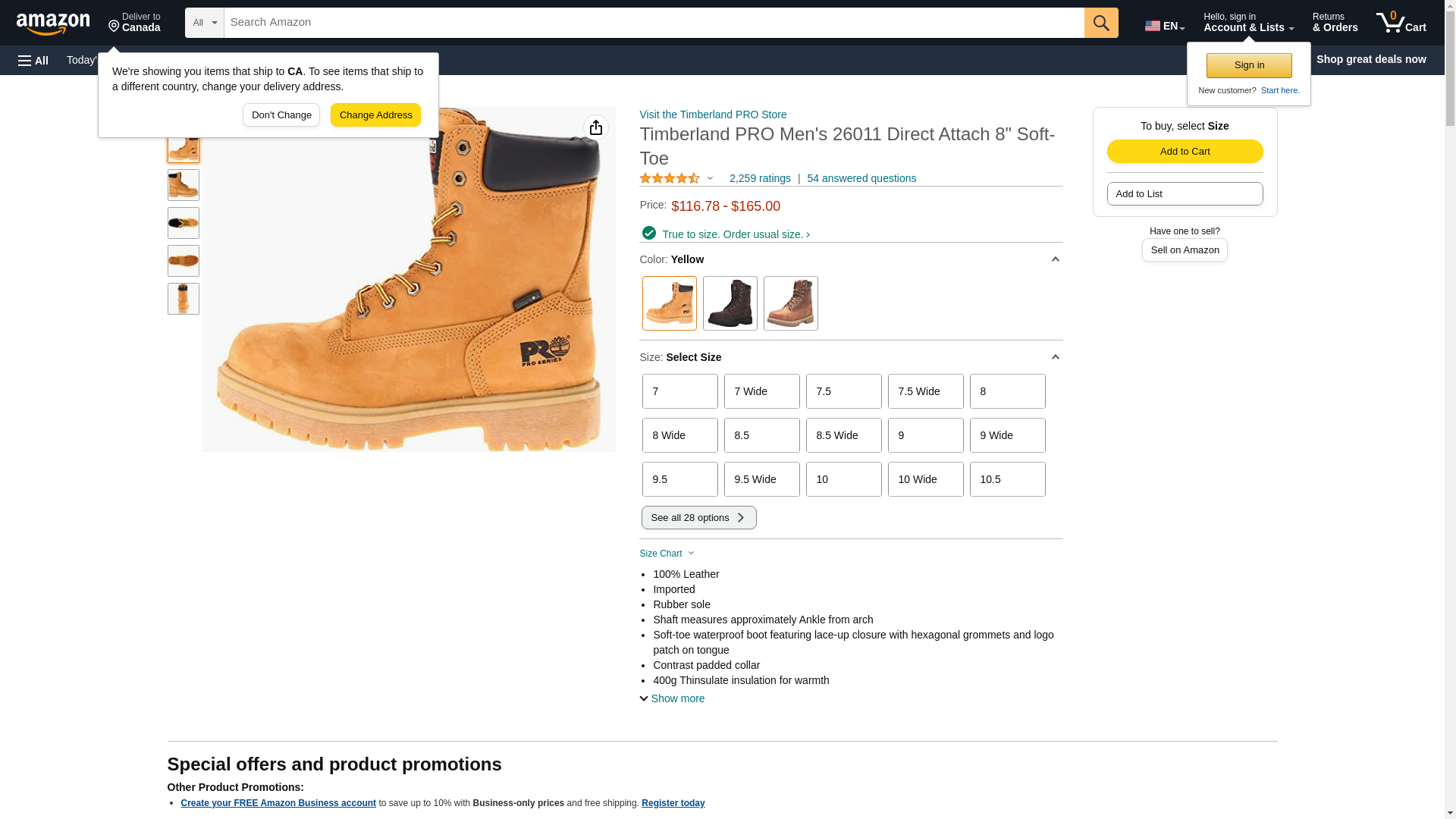Viewport: 1456px width, 819px height.
Task: Click the search magnifying glass button
Action: pyautogui.click(x=1100, y=23)
